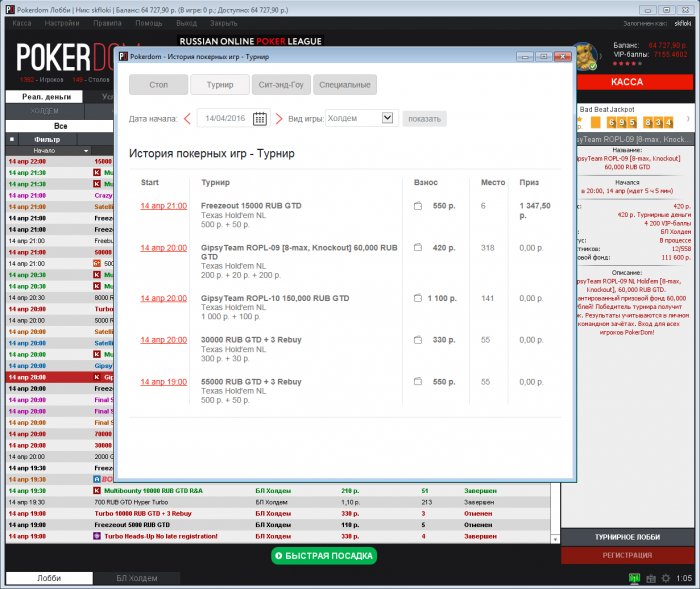
Task: Click the green БЫСТРАЯ ПОСАДКА button
Action: pos(324,556)
